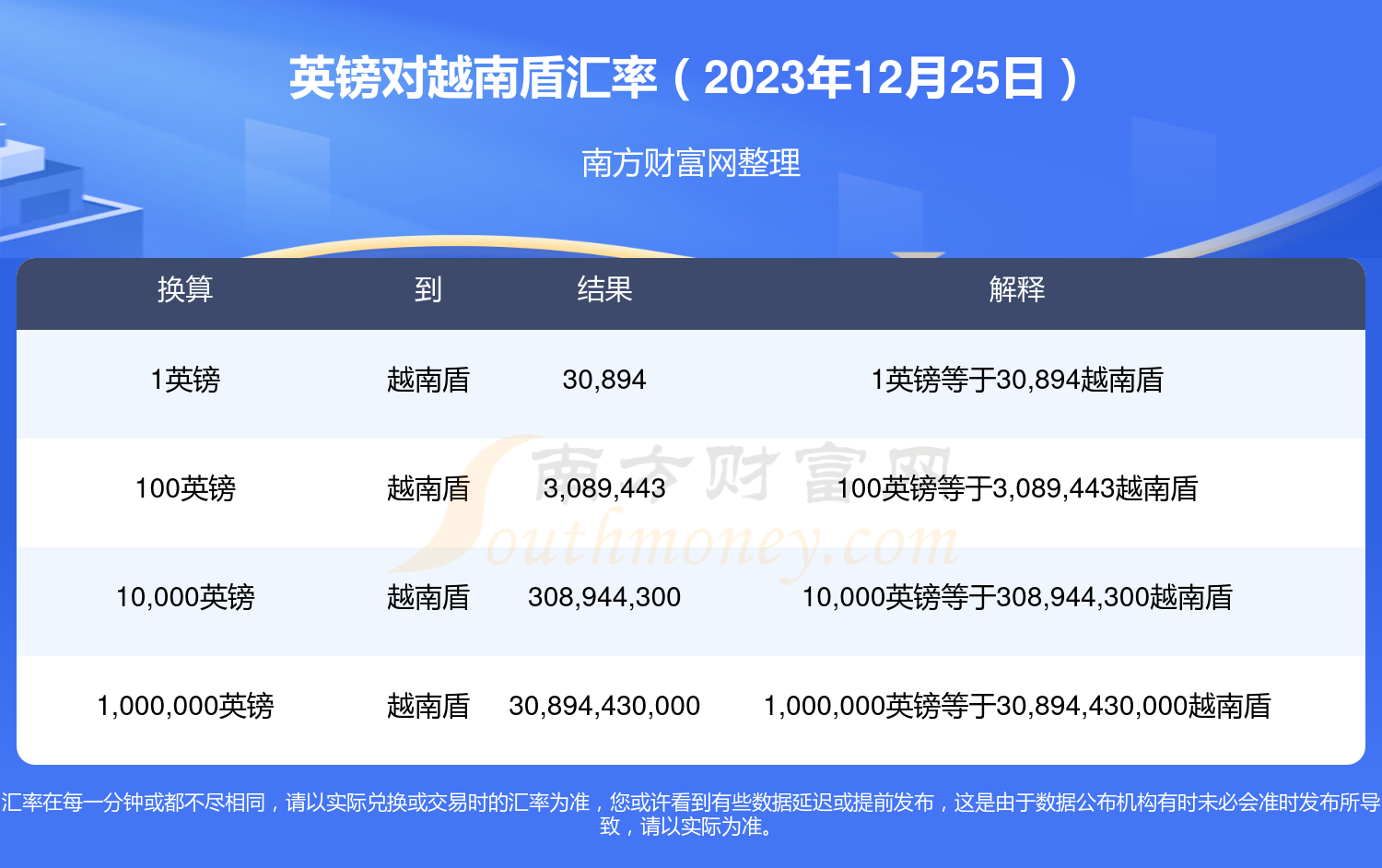Select the 换算 column header
The height and width of the screenshot is (868, 1382).
185,289
